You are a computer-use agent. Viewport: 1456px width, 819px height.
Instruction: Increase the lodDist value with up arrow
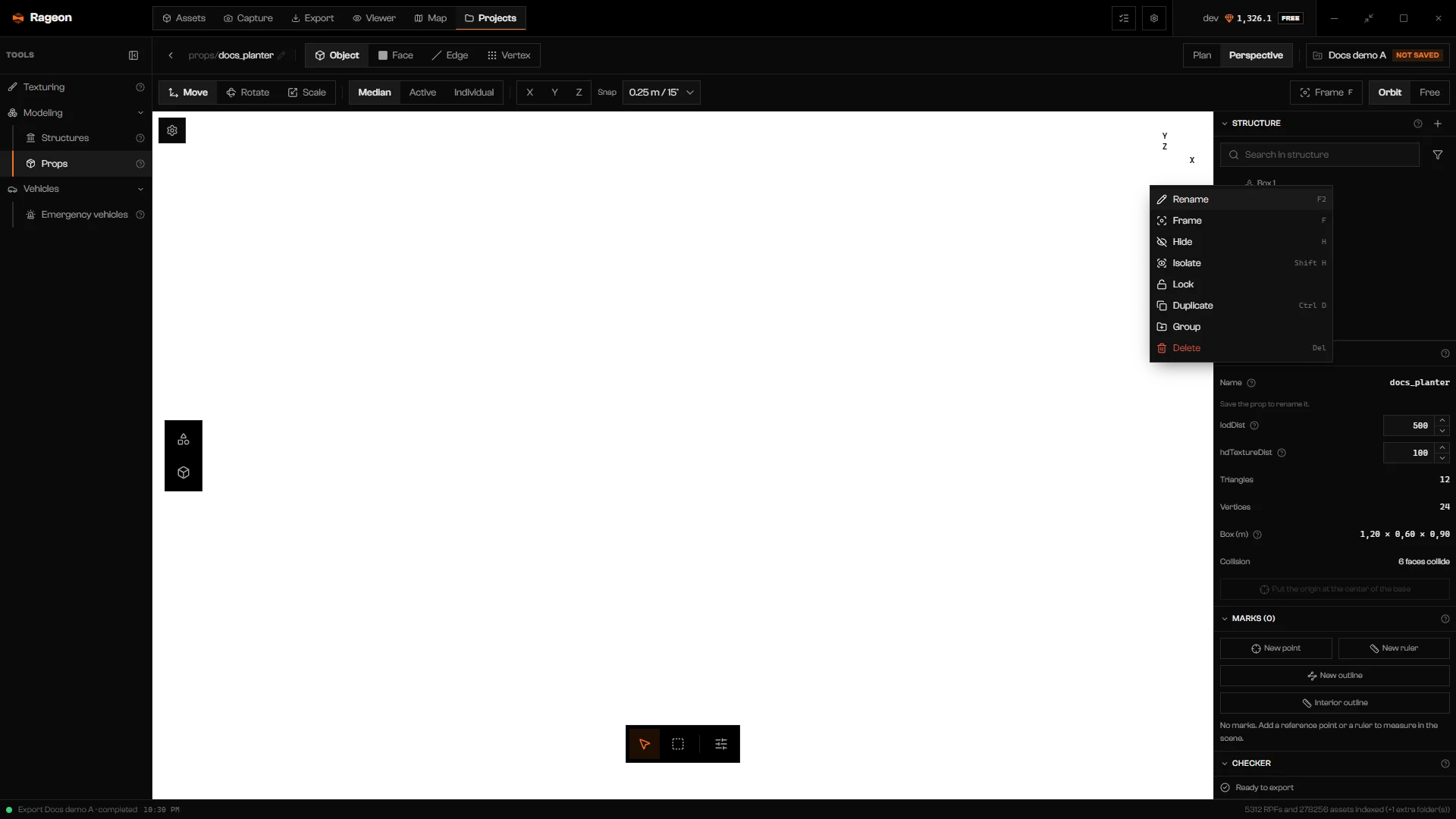tap(1442, 420)
